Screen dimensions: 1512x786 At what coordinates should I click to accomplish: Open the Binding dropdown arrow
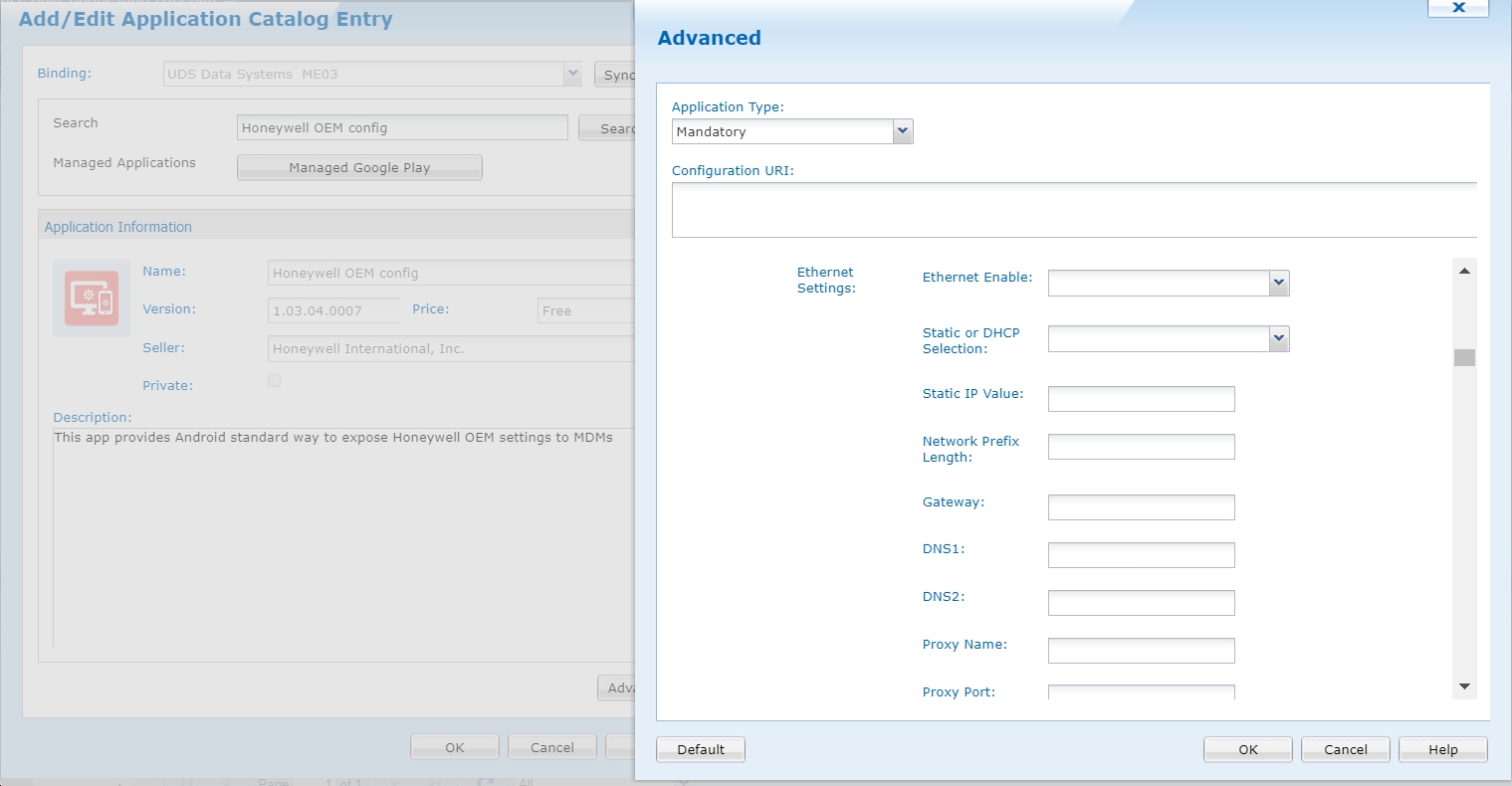(572, 74)
